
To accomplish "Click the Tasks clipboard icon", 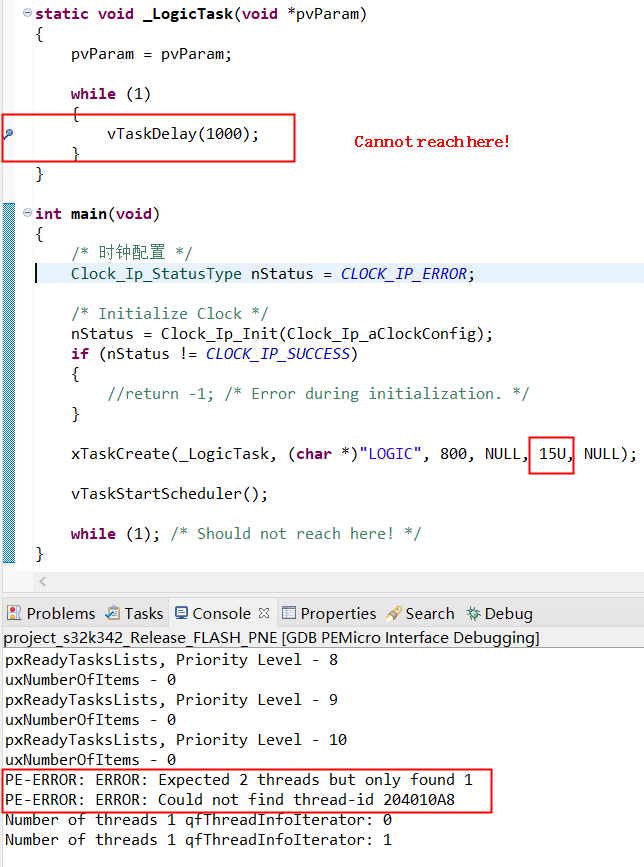I will pos(113,613).
